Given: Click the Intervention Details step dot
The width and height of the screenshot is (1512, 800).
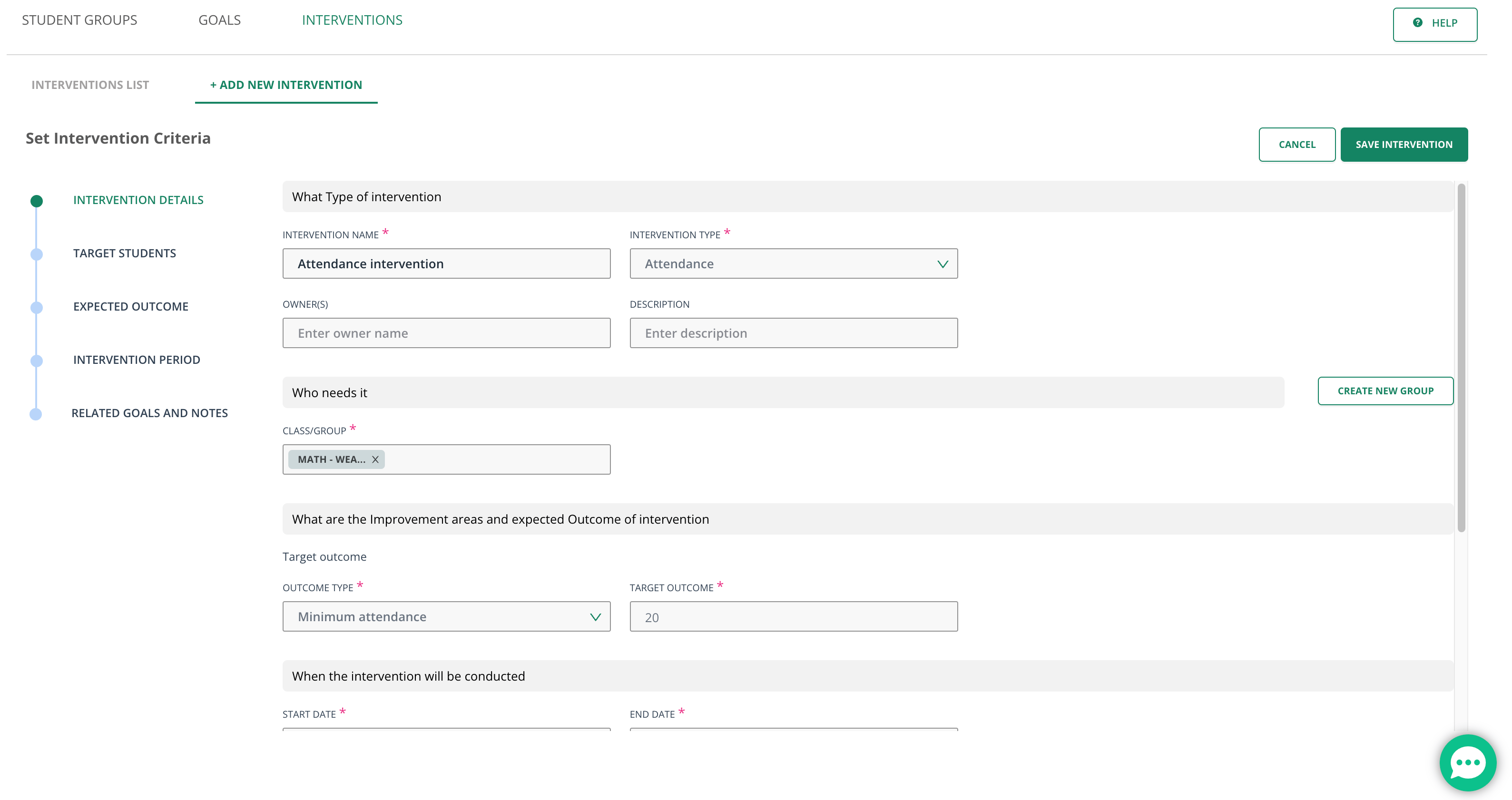Looking at the screenshot, I should [x=36, y=201].
